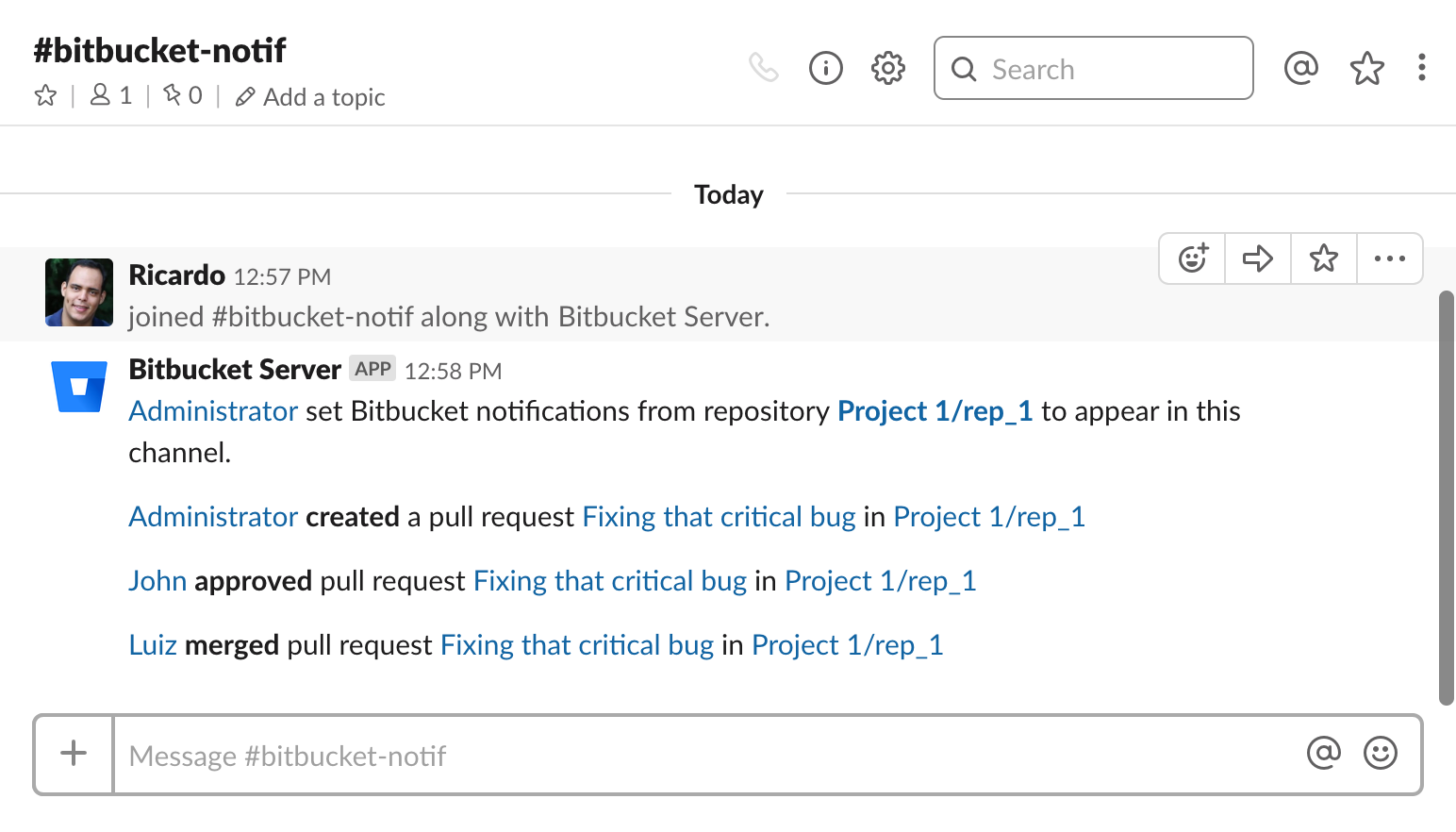Image resolution: width=1456 pixels, height=832 pixels.
Task: Open the More options vertical dots menu
Action: pyautogui.click(x=1421, y=68)
